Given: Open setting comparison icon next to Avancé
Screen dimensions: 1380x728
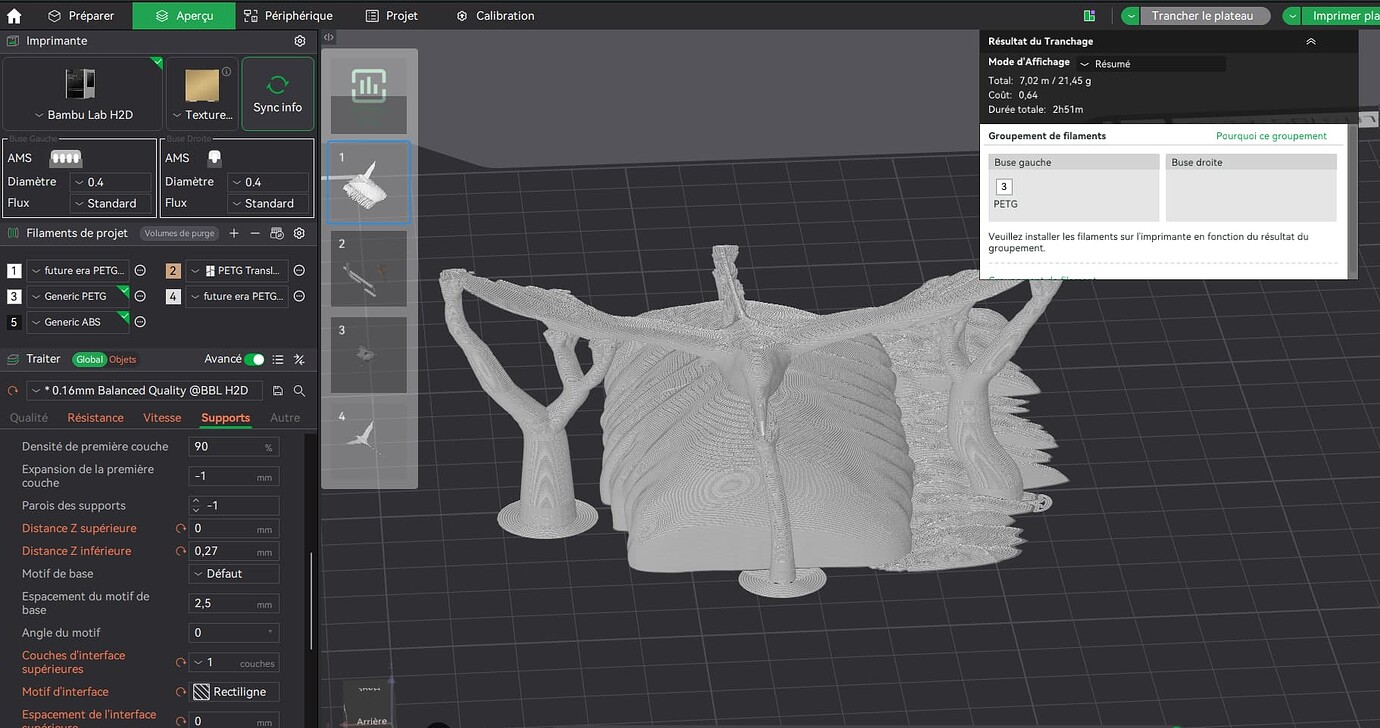Looking at the screenshot, I should 299,359.
